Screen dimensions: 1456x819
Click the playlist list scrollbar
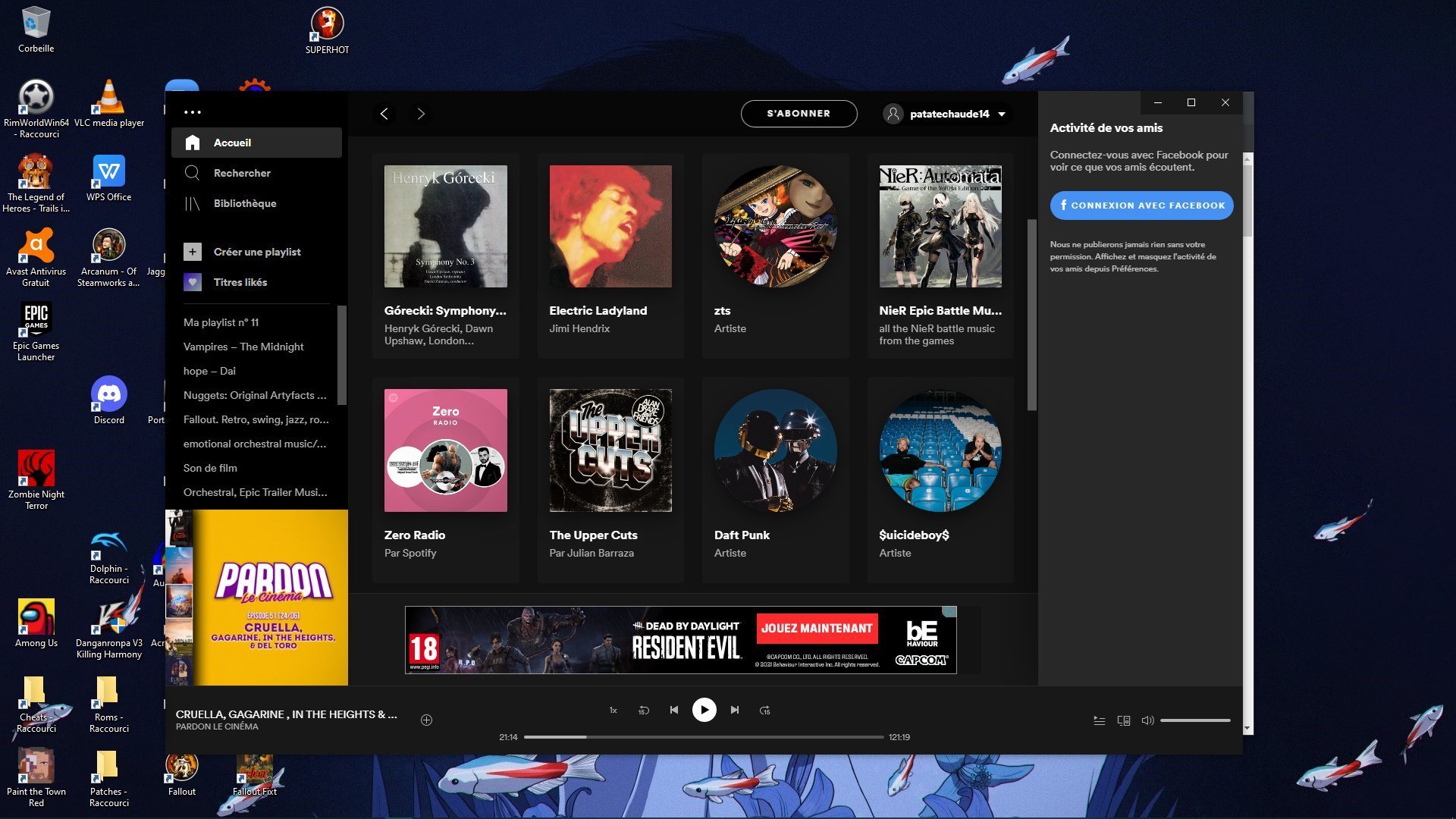pos(341,355)
